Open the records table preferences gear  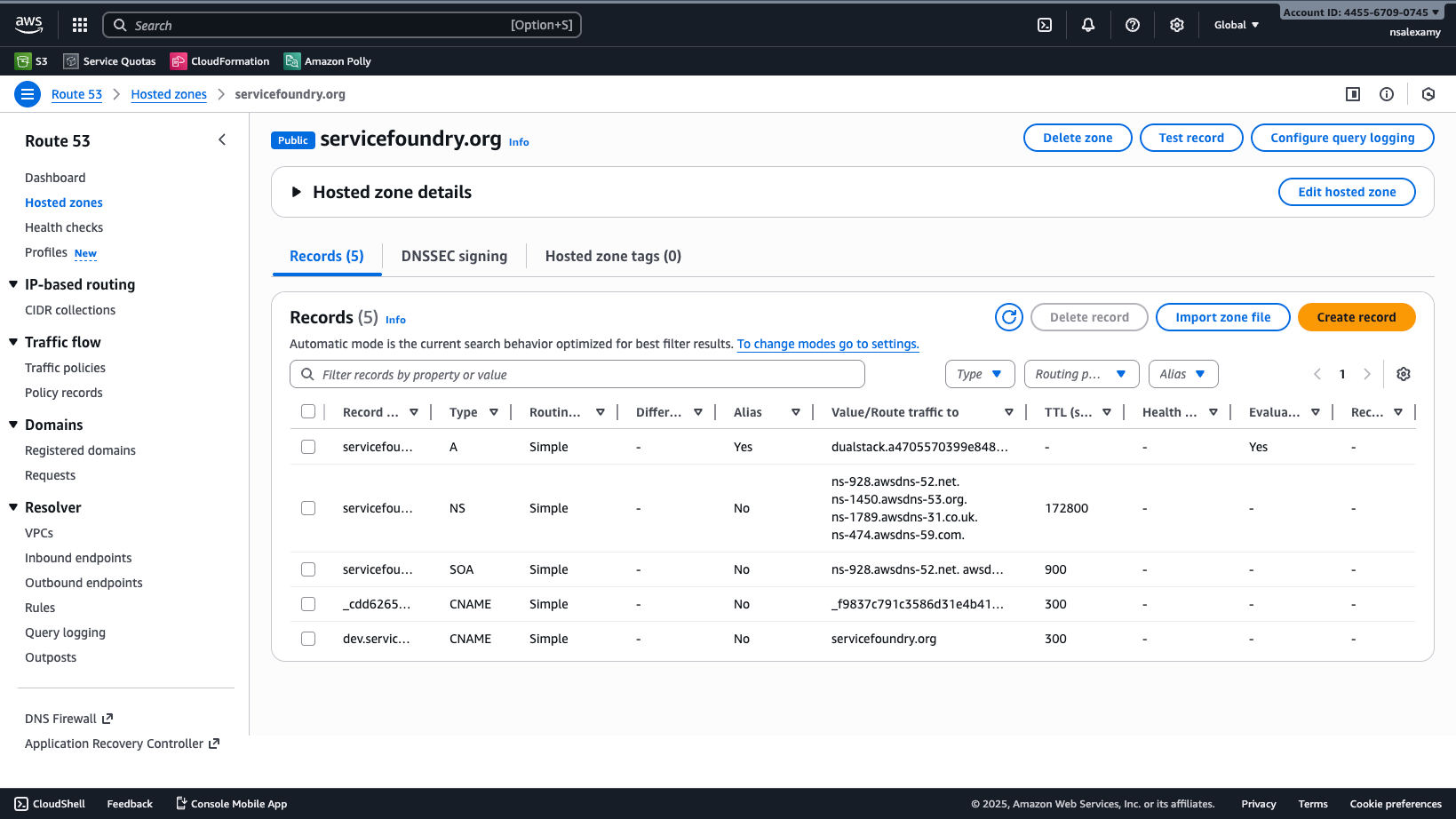[x=1403, y=373]
